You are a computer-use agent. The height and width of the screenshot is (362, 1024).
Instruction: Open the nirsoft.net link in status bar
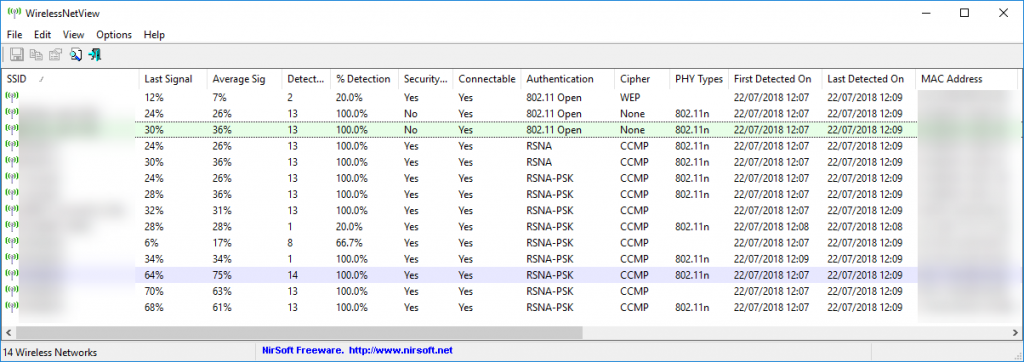click(x=400, y=351)
